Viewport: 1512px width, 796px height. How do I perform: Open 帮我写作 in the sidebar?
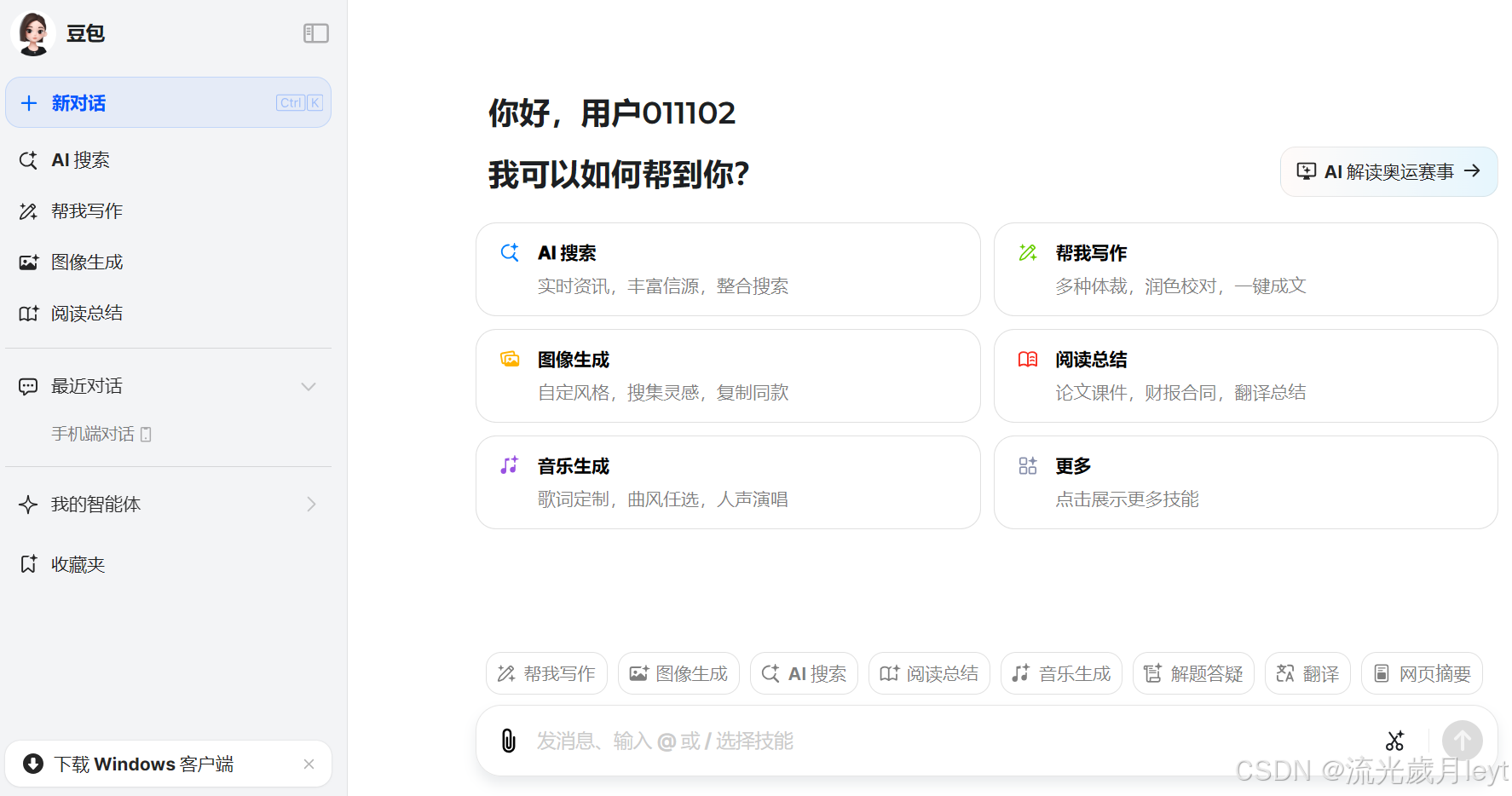point(168,211)
